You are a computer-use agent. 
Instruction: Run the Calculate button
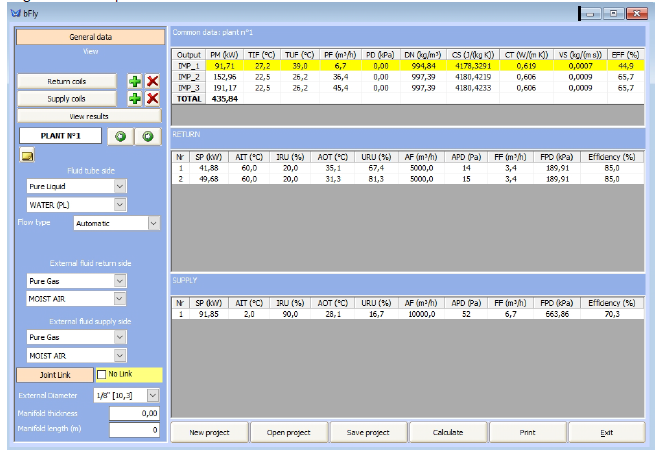pos(448,432)
